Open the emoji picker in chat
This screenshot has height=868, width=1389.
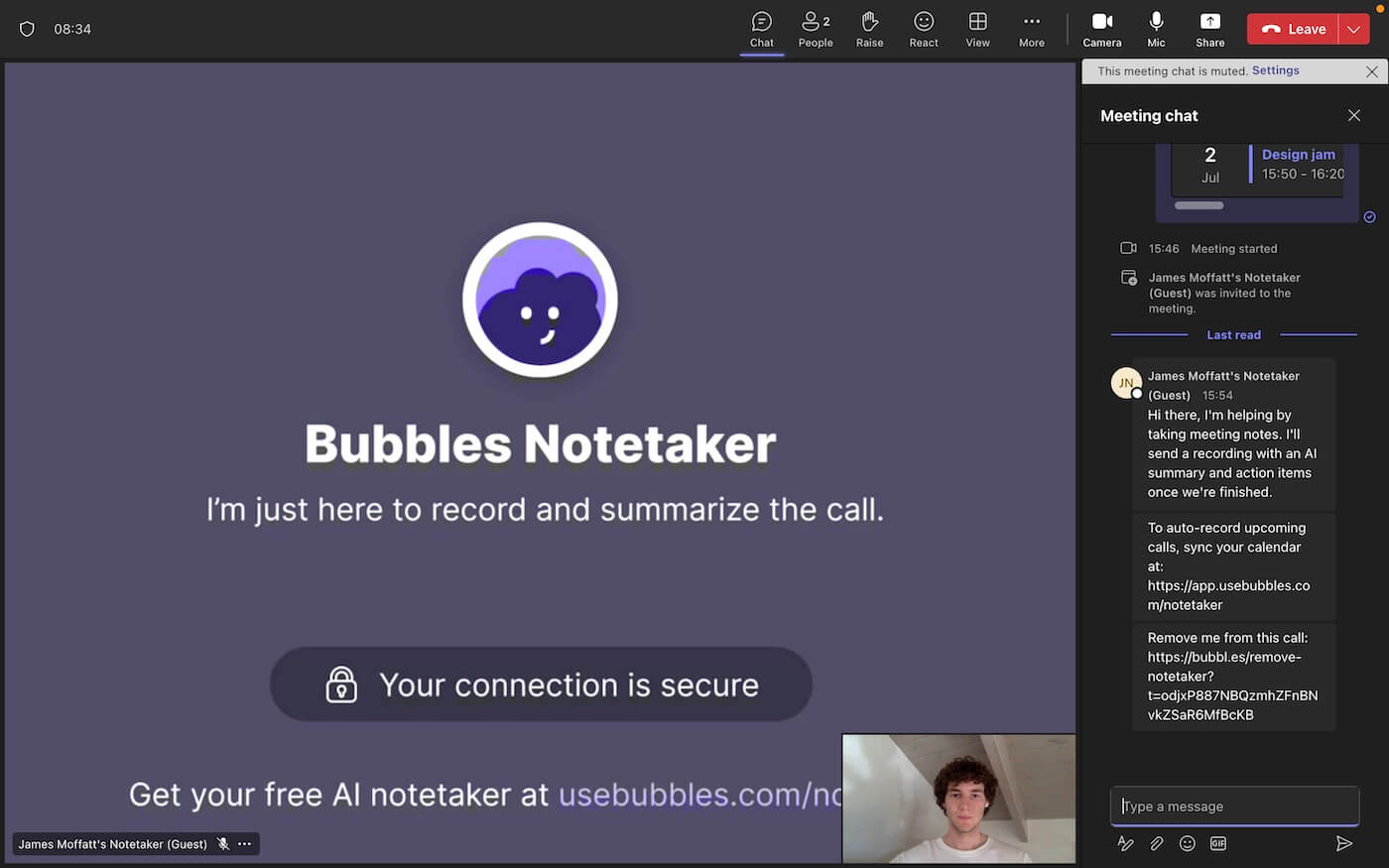(x=1187, y=843)
